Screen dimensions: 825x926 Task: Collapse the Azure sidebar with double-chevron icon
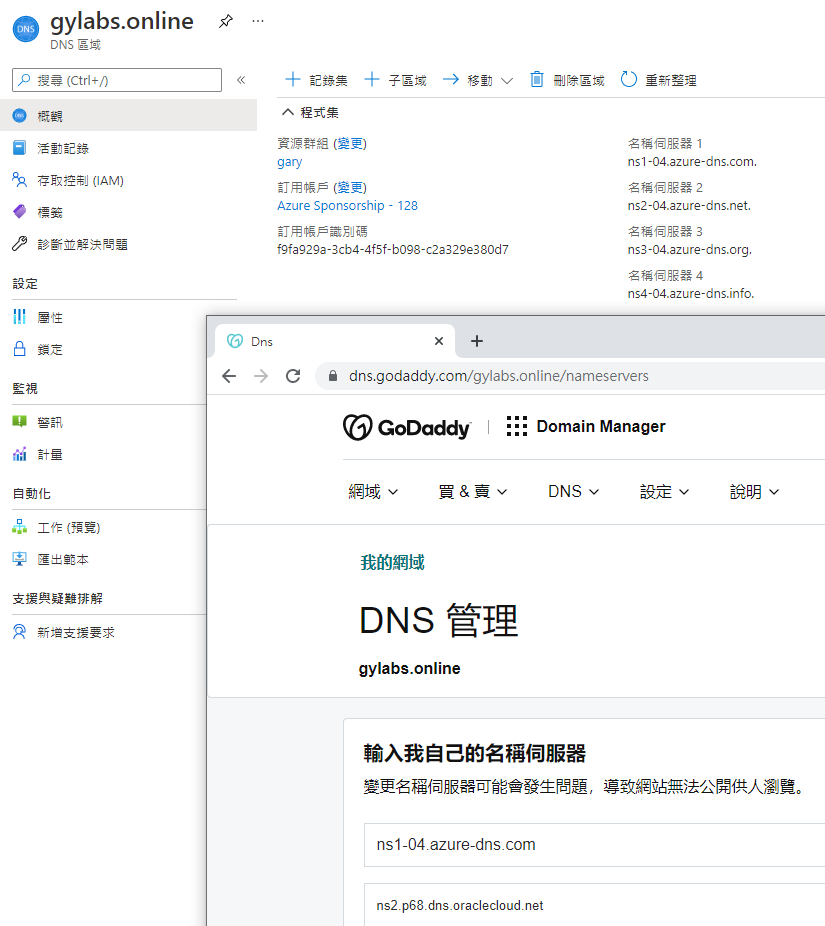pos(241,80)
